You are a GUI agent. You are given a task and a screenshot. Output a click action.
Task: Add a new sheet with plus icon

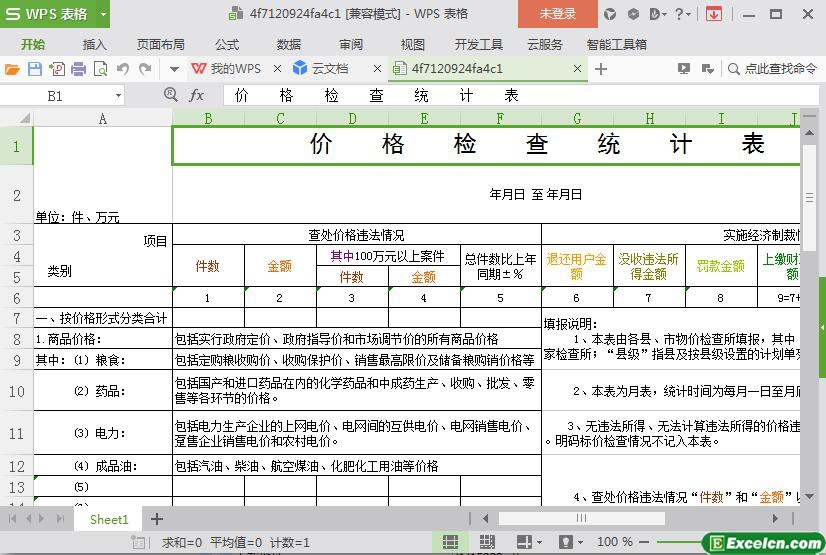point(157,519)
